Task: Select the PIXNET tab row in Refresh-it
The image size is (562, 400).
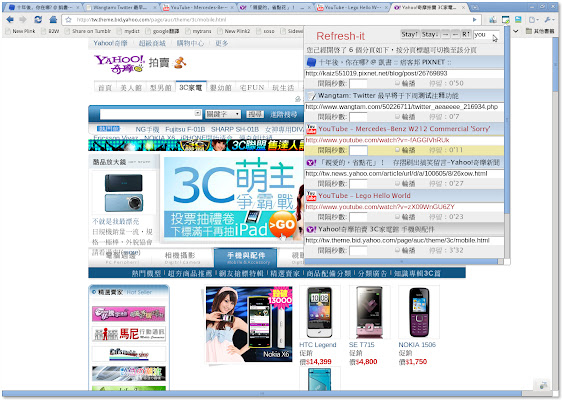Action: click(404, 62)
